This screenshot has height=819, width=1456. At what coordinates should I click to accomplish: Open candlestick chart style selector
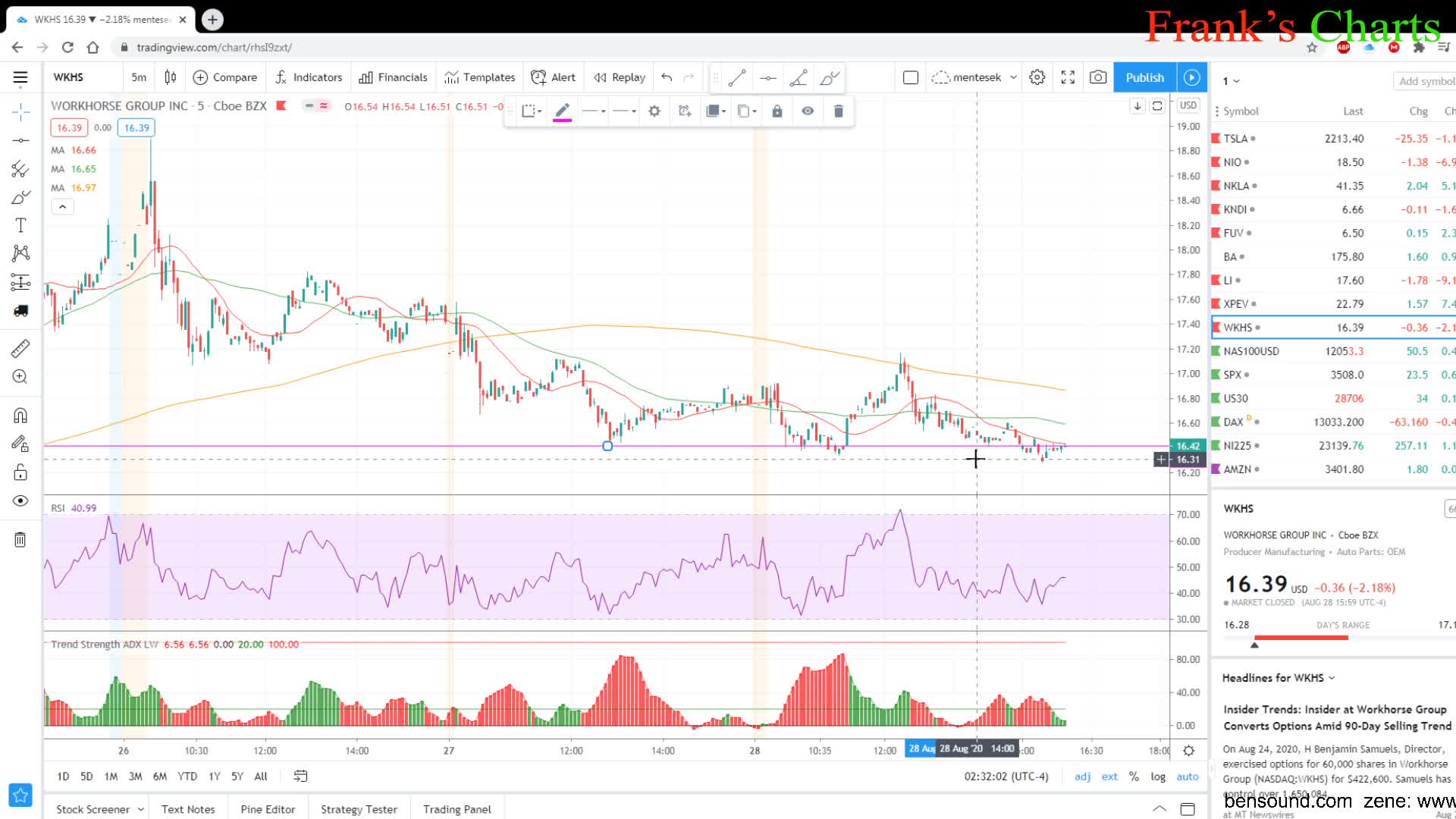click(x=171, y=77)
